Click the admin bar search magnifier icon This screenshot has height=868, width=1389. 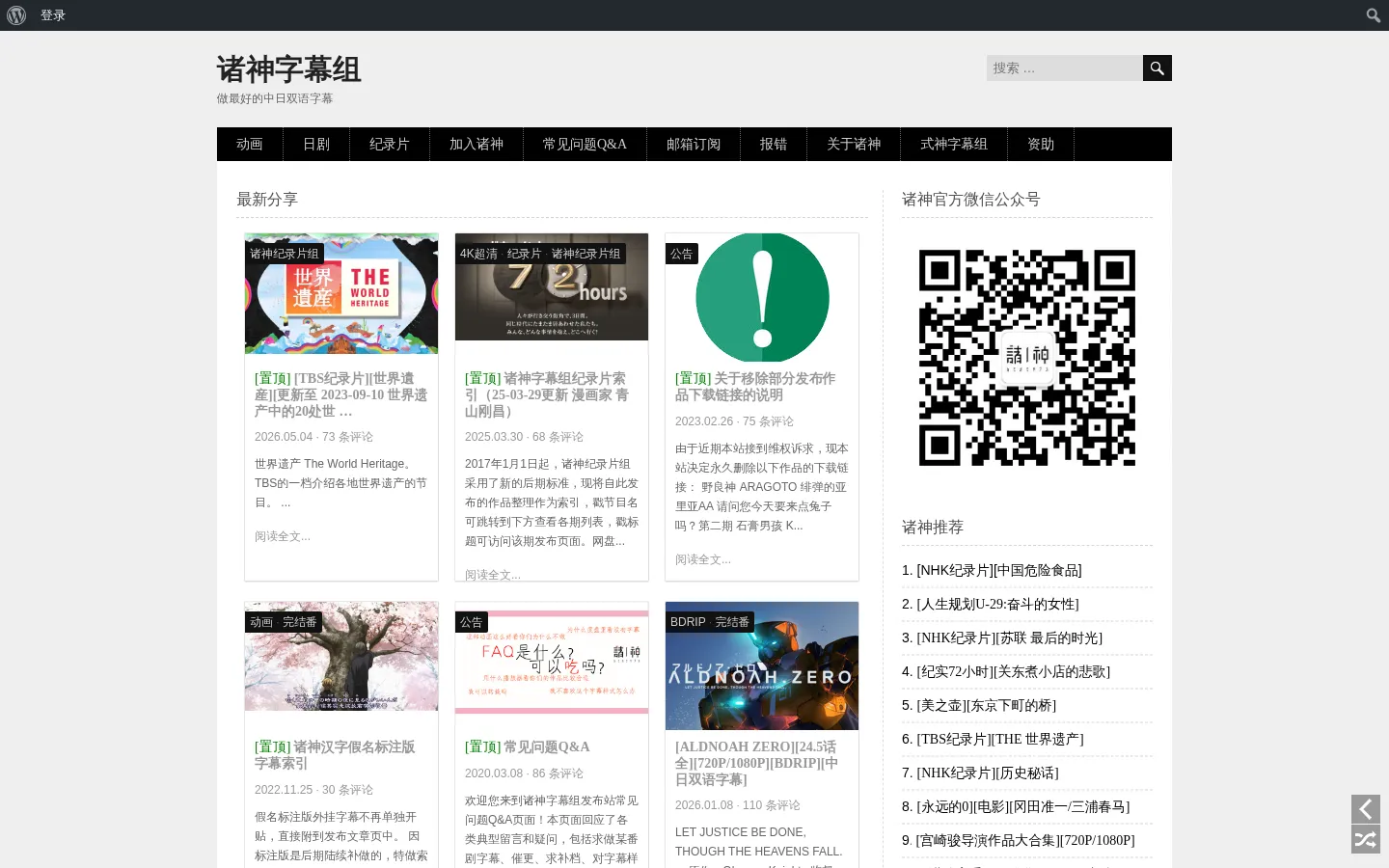(x=1374, y=15)
